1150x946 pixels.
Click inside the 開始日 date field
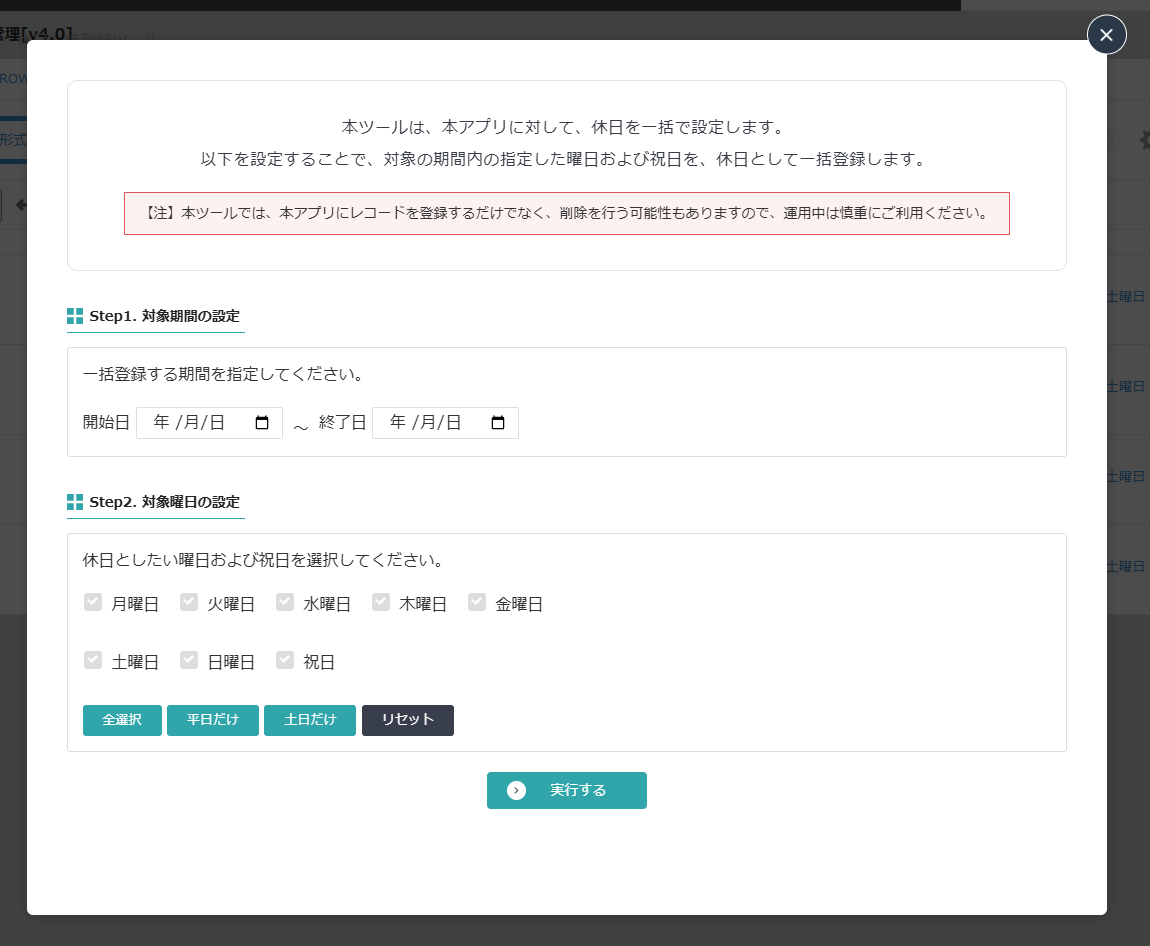point(195,423)
